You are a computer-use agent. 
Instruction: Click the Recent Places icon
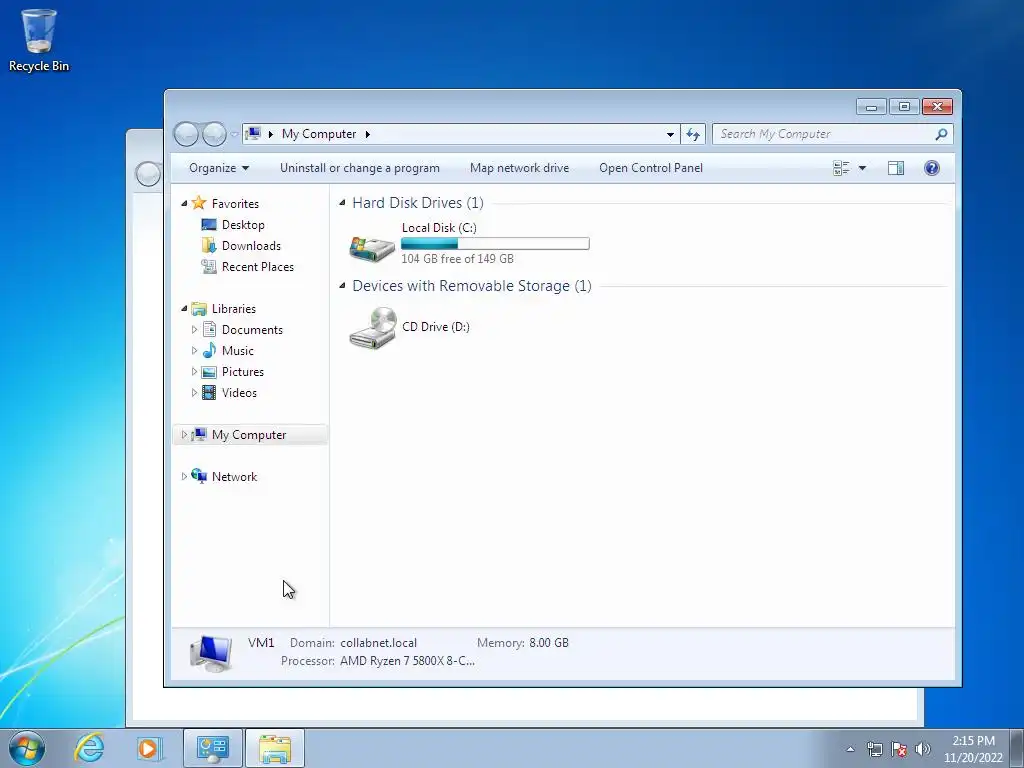pos(209,266)
